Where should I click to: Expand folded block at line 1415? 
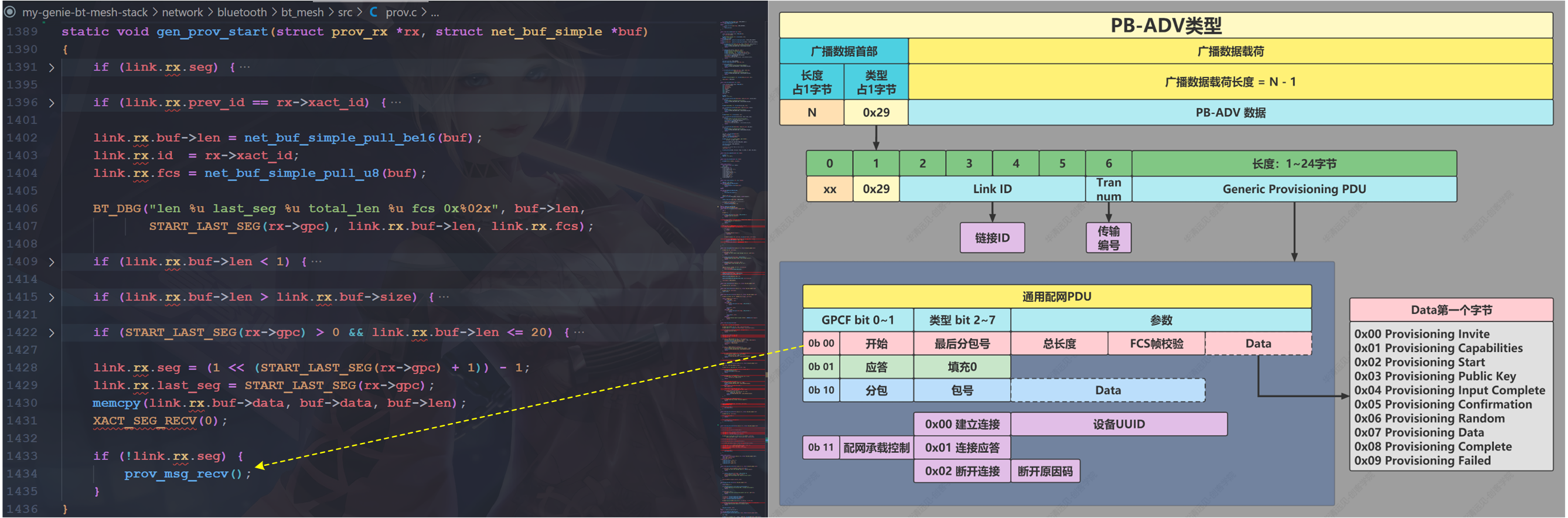click(52, 297)
